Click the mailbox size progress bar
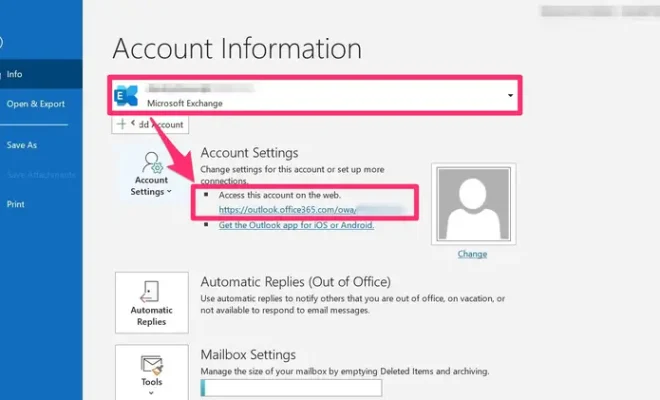 point(291,388)
